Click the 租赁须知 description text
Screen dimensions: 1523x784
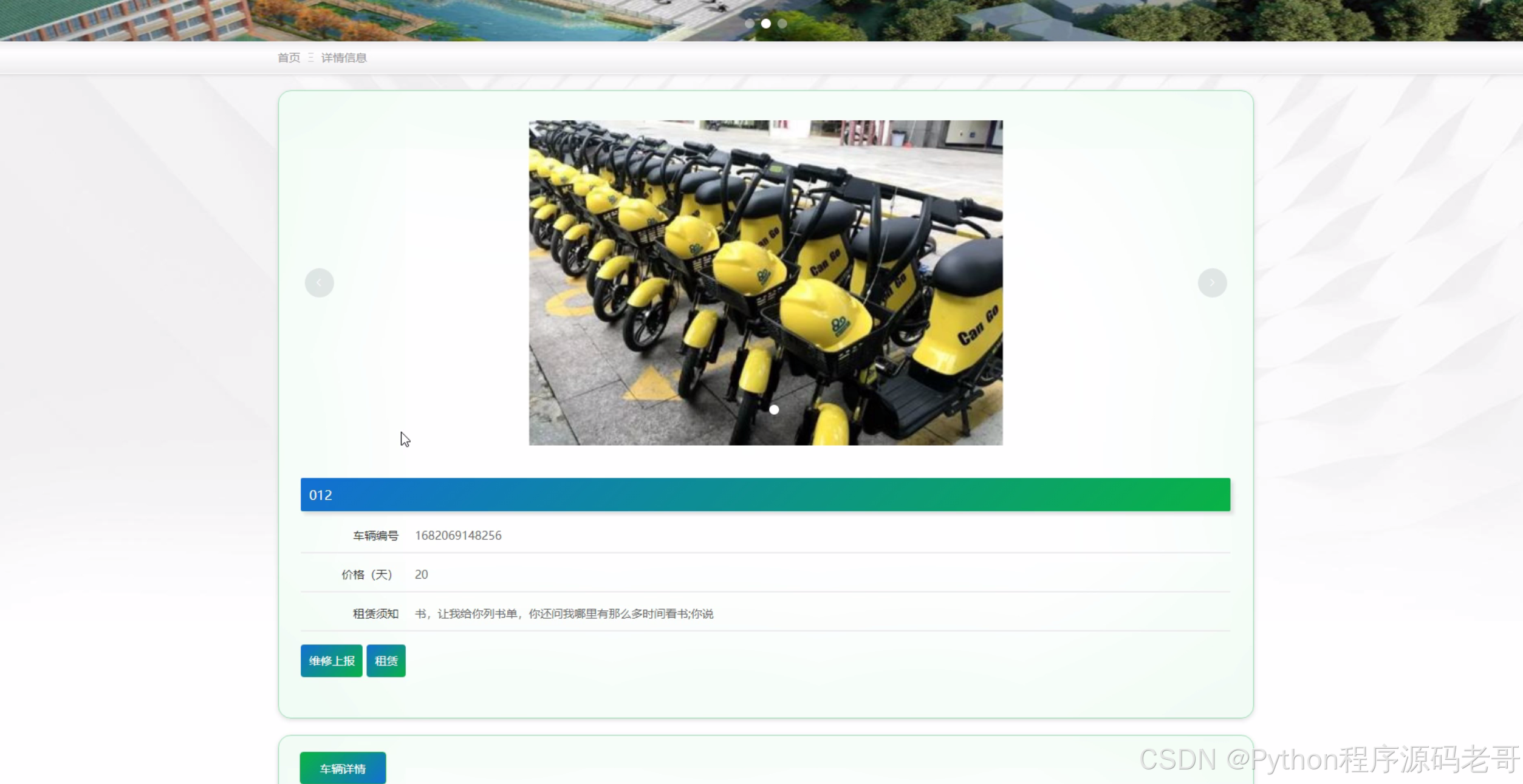click(564, 614)
